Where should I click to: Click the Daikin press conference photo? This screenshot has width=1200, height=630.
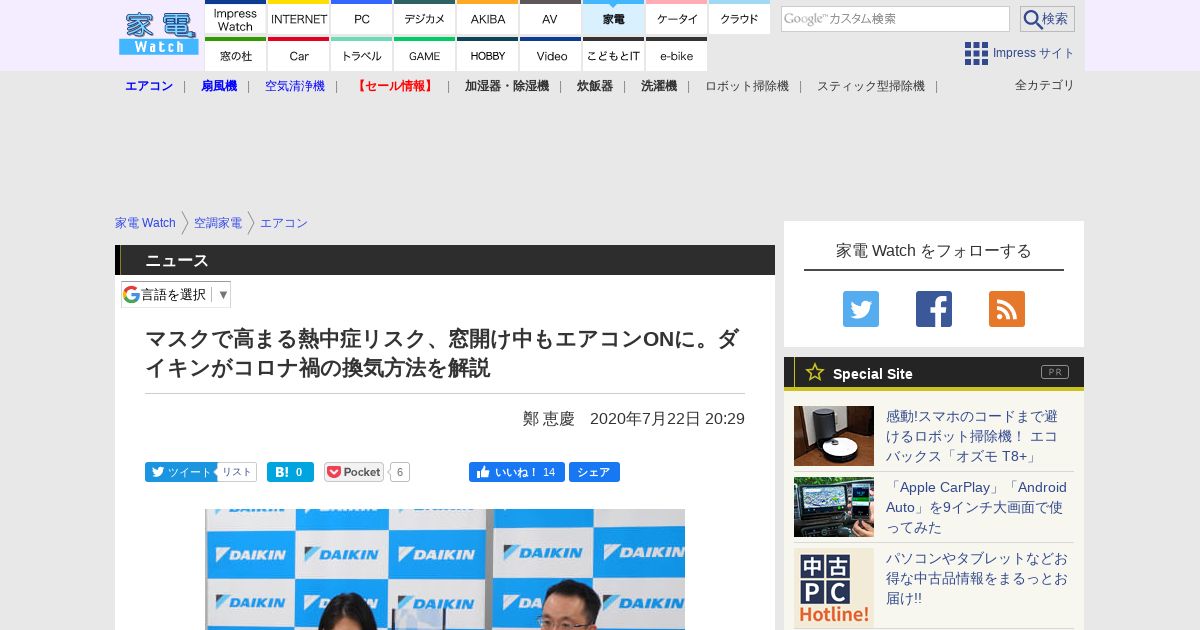(x=445, y=569)
